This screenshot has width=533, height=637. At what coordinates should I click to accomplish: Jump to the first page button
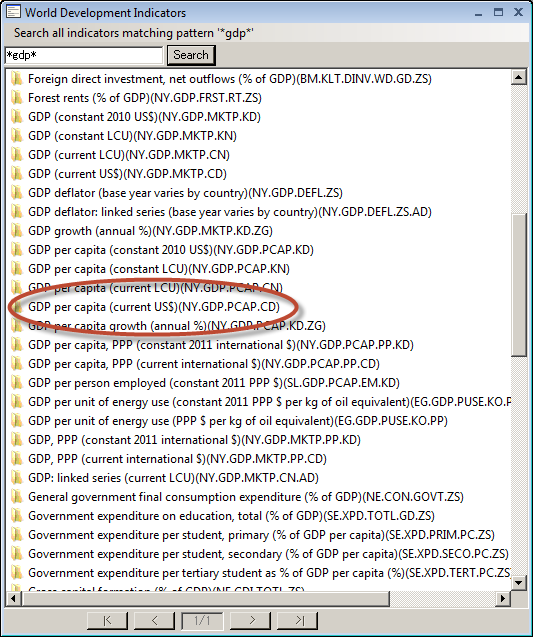[x=107, y=620]
